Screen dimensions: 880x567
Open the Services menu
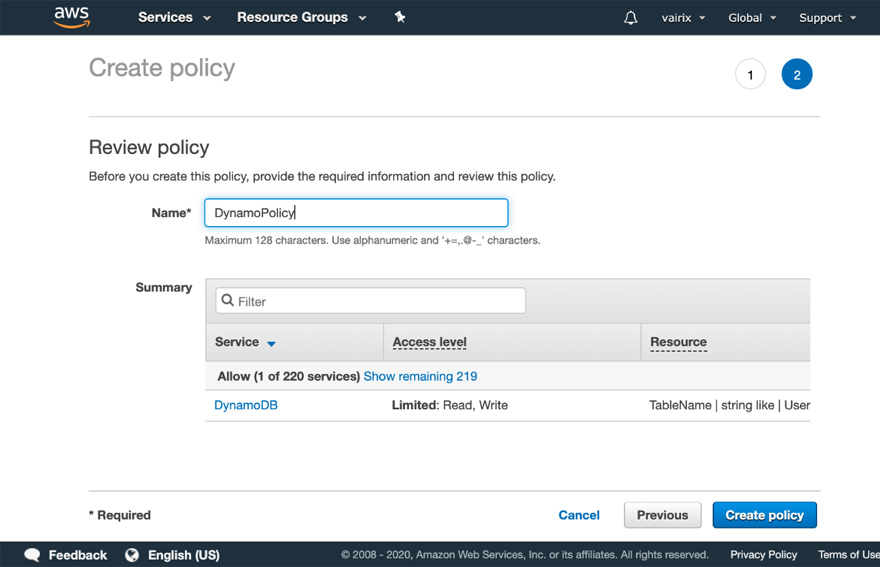pos(174,17)
